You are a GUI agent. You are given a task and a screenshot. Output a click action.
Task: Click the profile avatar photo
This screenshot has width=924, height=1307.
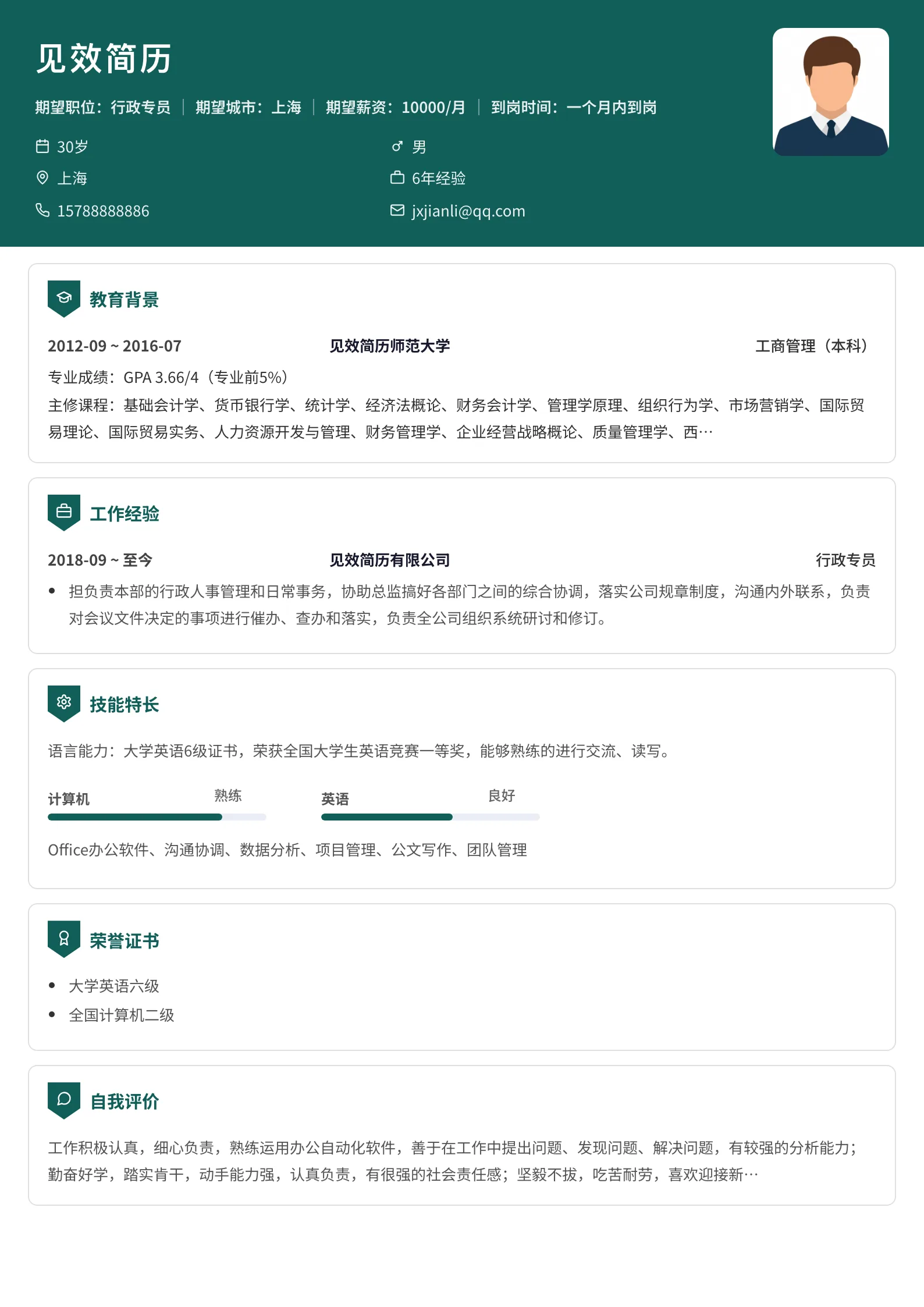(x=830, y=92)
